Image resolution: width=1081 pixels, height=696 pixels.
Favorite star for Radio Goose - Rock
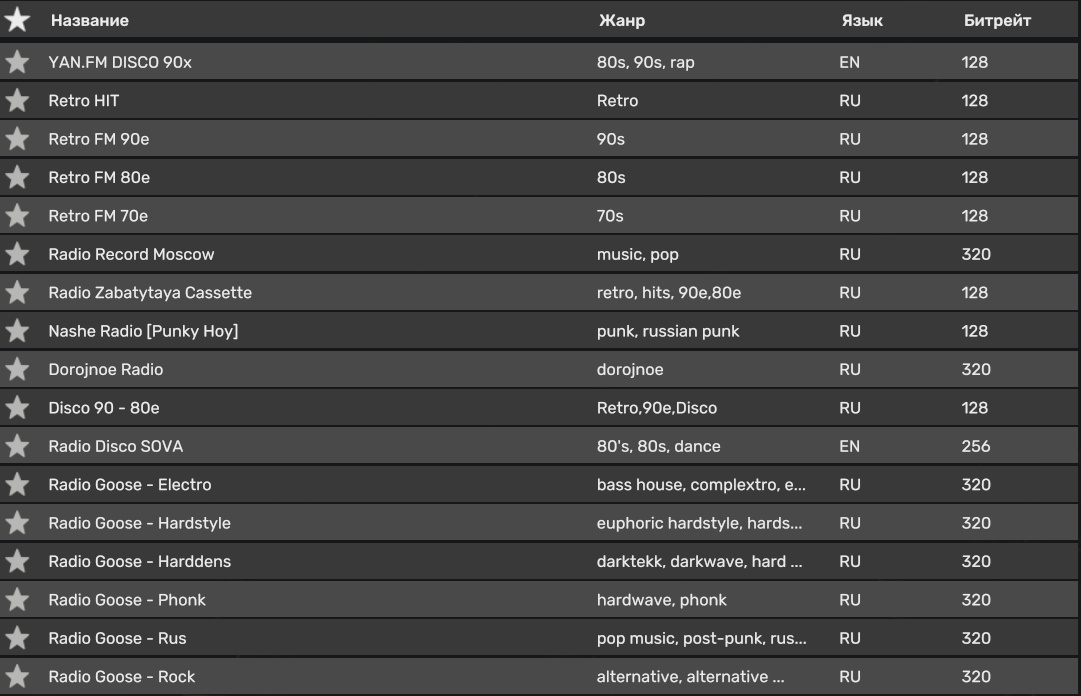tap(17, 677)
